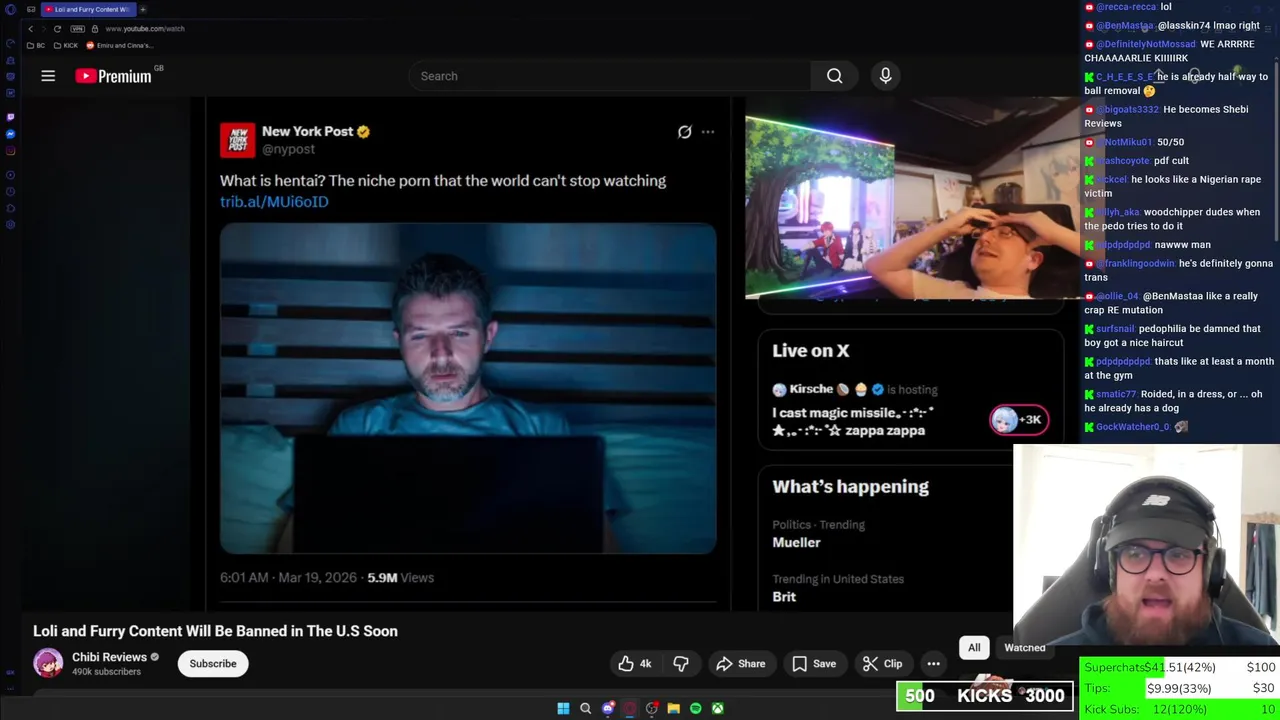Focus the YouTube search field
This screenshot has width=1280, height=720.
click(x=610, y=76)
